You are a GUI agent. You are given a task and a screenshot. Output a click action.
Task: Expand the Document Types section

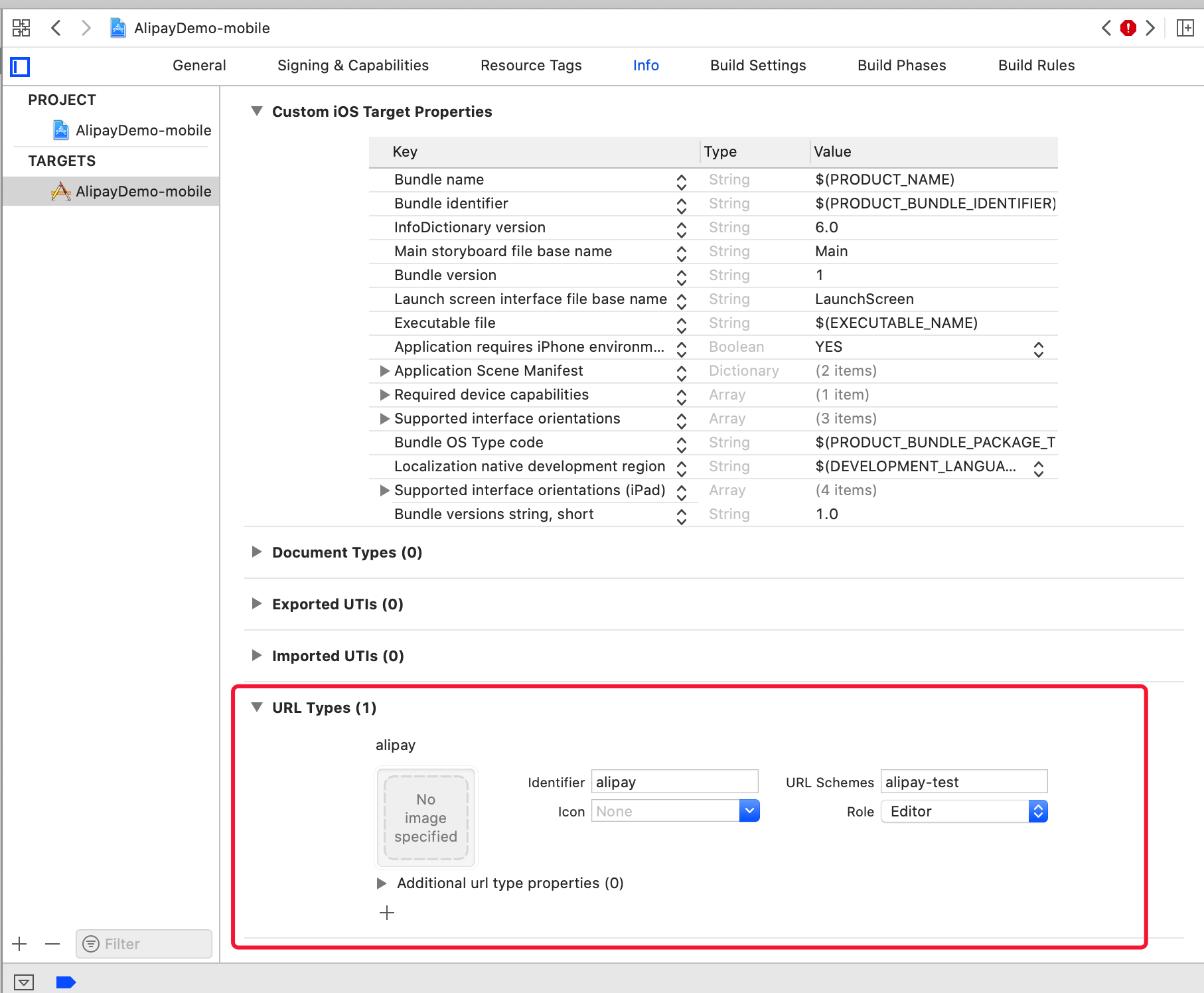[x=257, y=552]
